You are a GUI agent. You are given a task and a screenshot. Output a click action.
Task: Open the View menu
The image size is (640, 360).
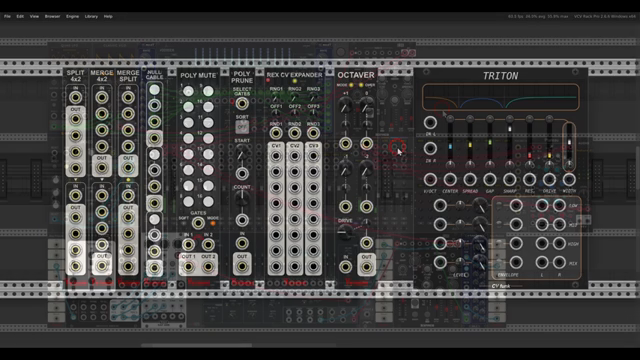point(34,16)
